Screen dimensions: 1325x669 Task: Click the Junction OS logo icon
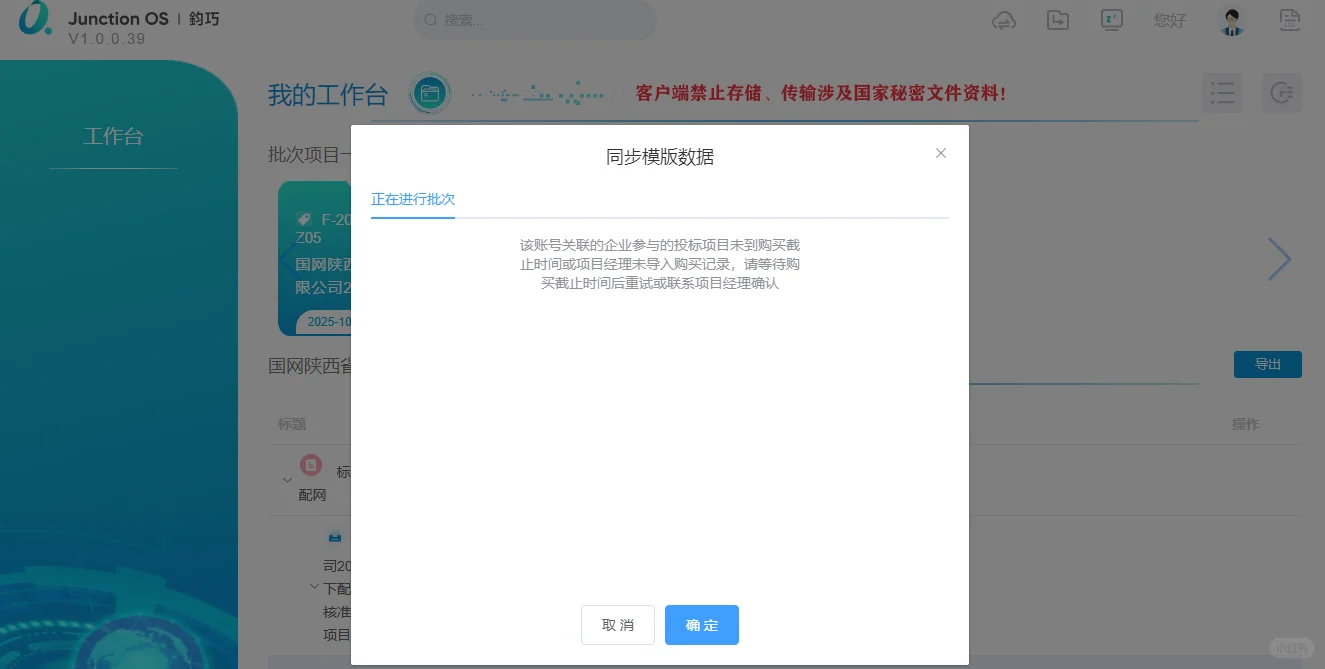click(x=34, y=20)
